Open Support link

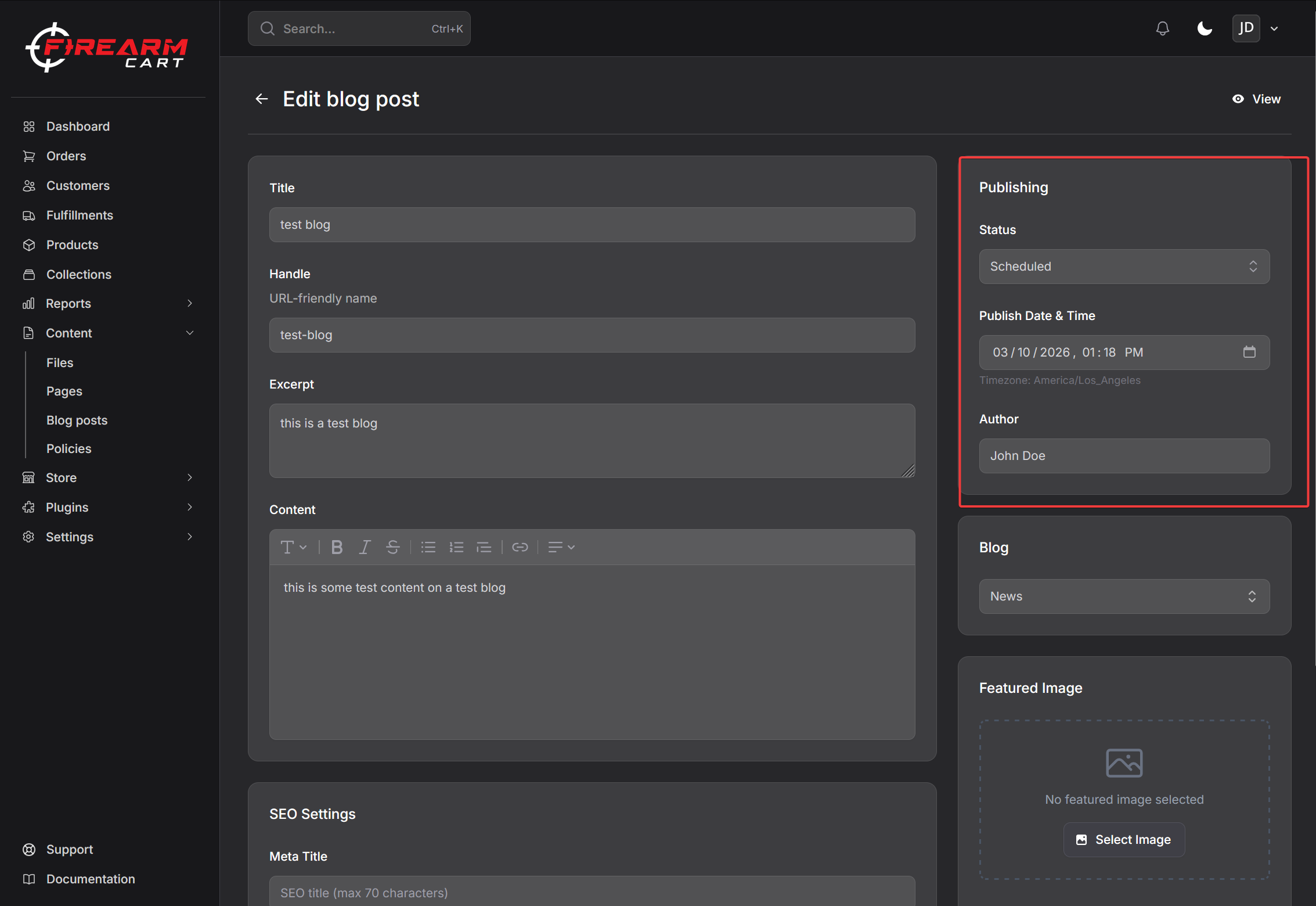70,849
